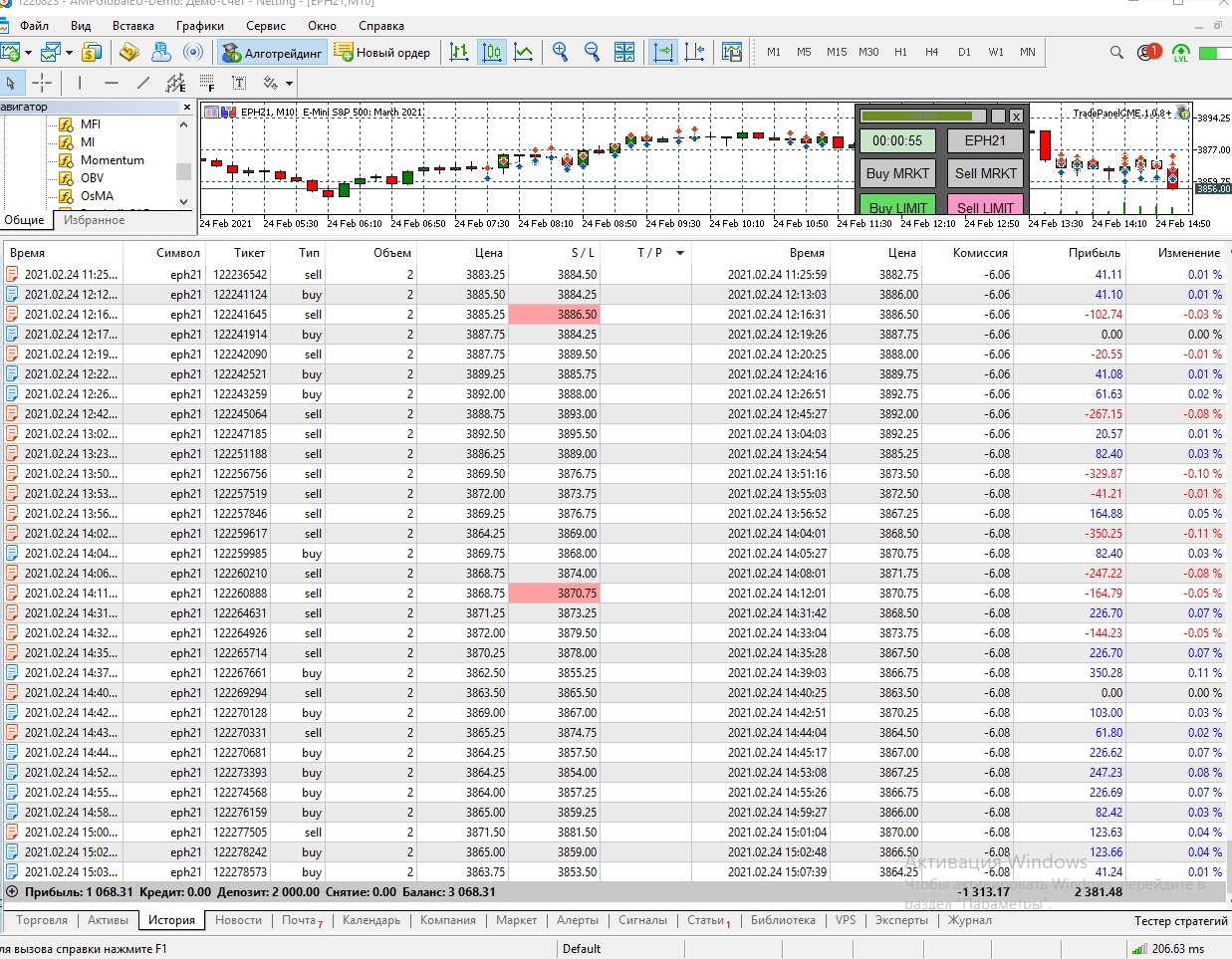This screenshot has width=1232, height=959.
Task: Click the Sell MRKT button on the chart panel
Action: pyautogui.click(x=986, y=173)
